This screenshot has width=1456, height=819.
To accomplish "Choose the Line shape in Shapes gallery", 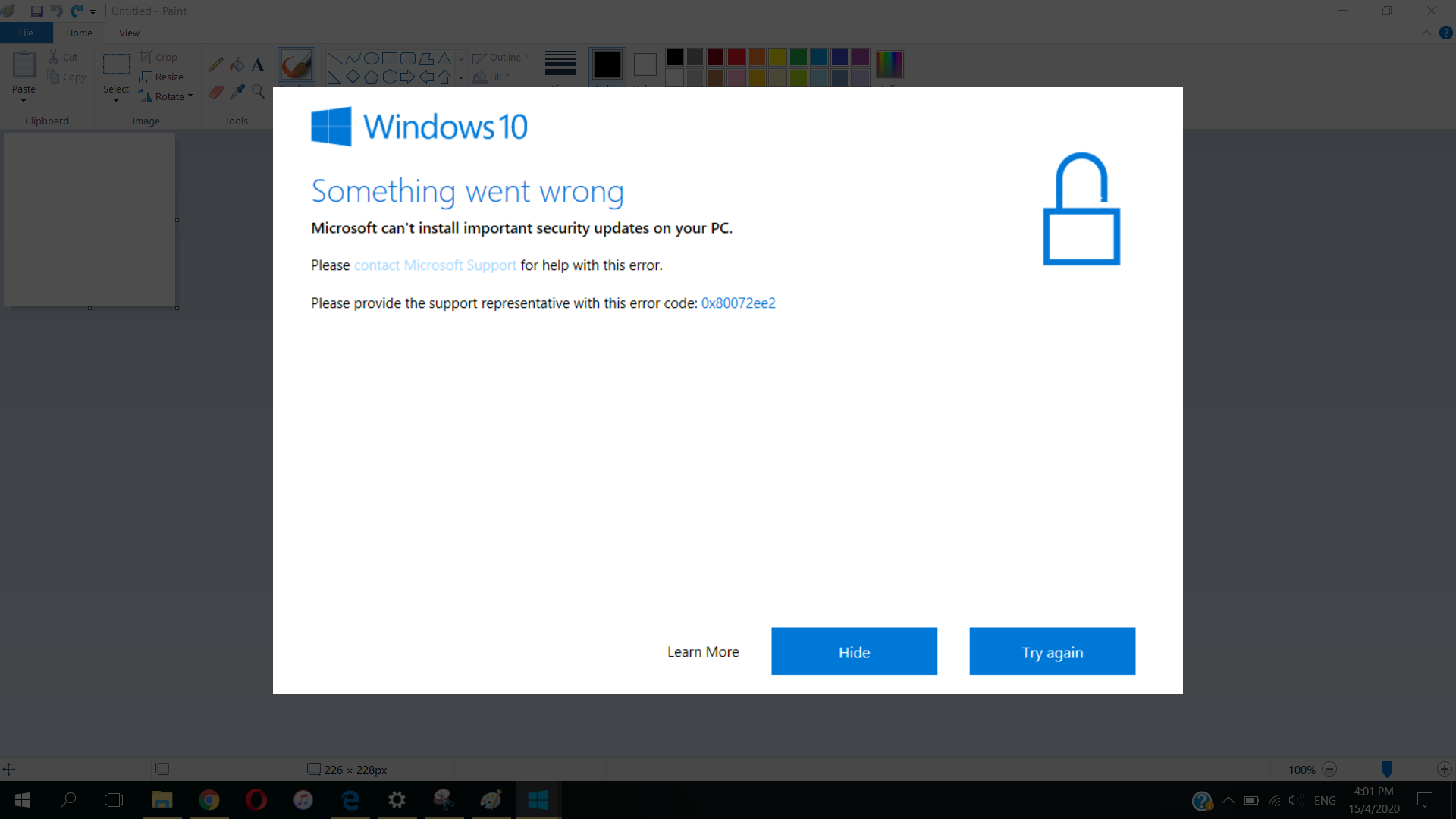I will (334, 58).
